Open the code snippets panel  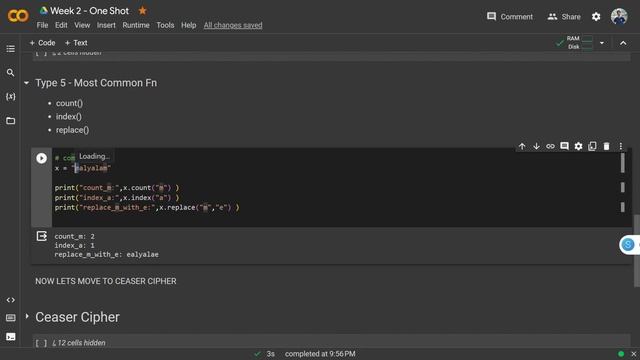[11, 300]
